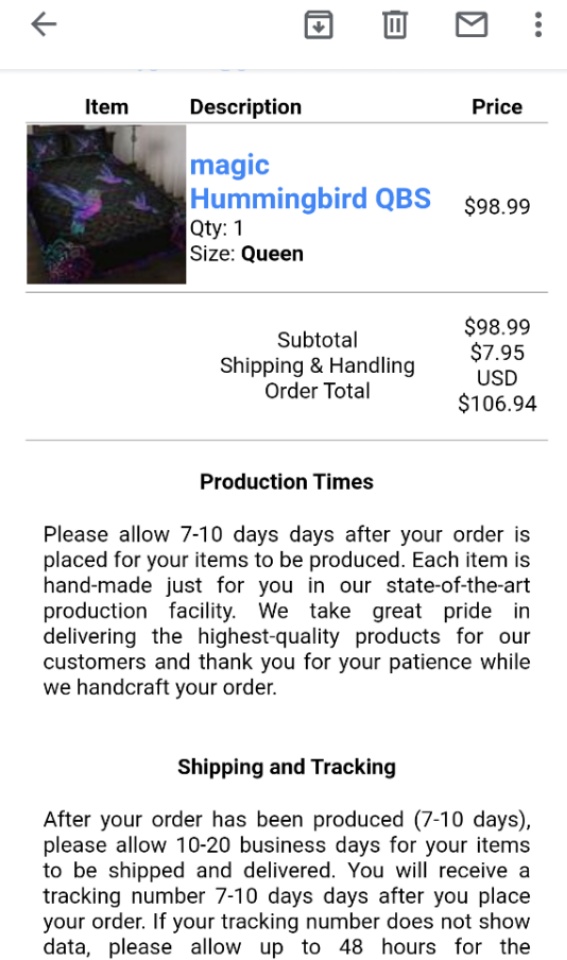
Task: Select the Description column header
Action: point(246,107)
